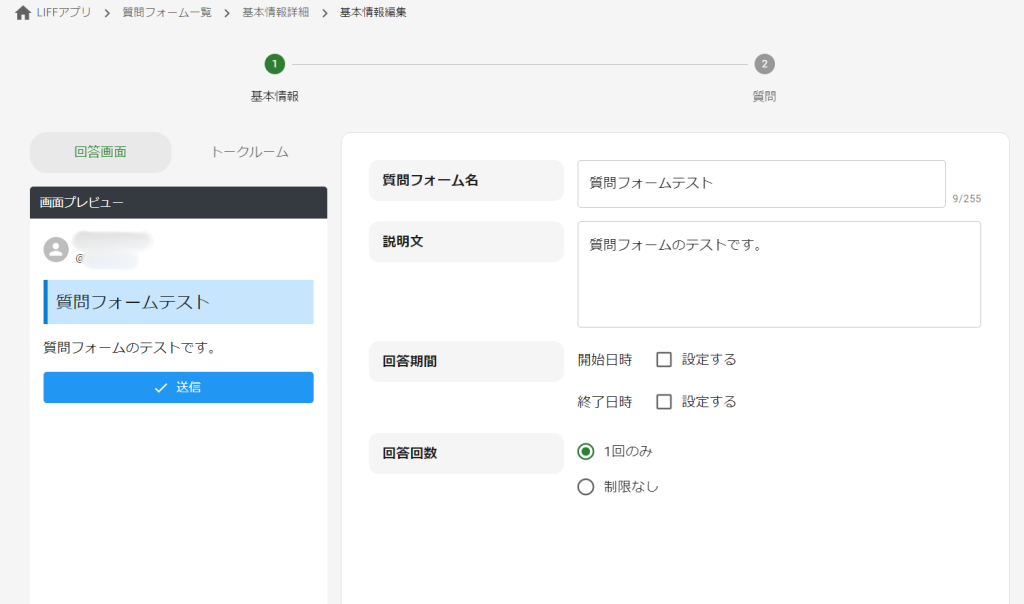Click the highlighted 質問フォームテスト preview title
The image size is (1024, 604).
(x=177, y=302)
